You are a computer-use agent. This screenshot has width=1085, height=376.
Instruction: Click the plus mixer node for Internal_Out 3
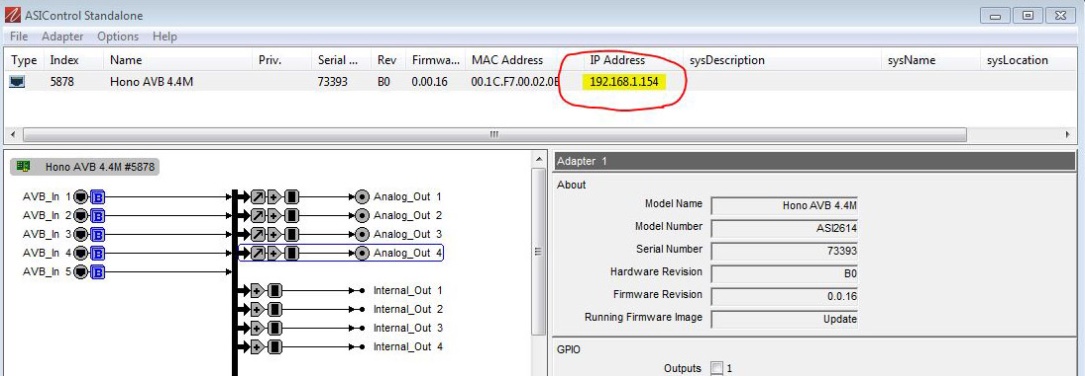point(257,328)
